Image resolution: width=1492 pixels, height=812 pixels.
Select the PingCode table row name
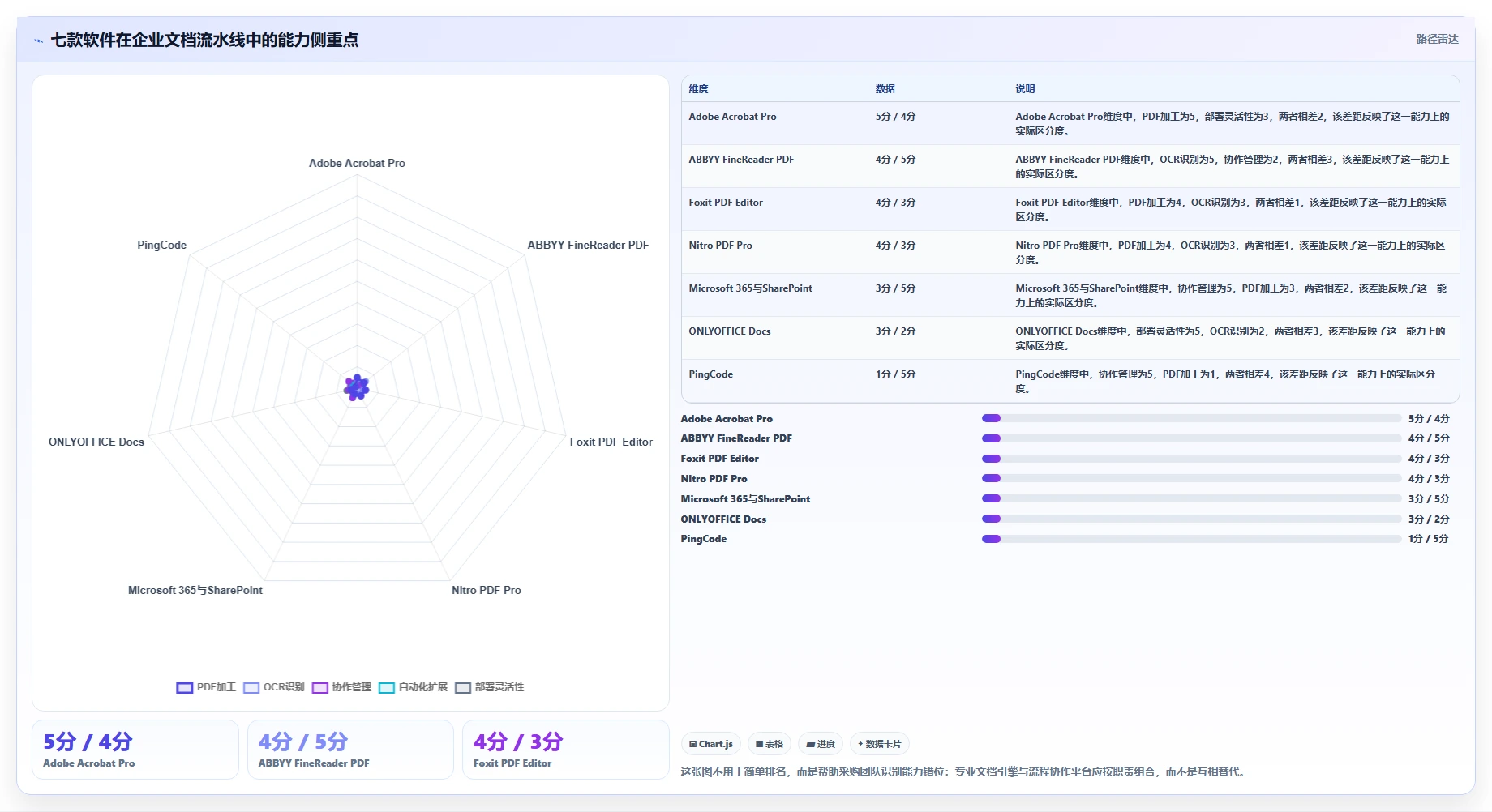[710, 374]
